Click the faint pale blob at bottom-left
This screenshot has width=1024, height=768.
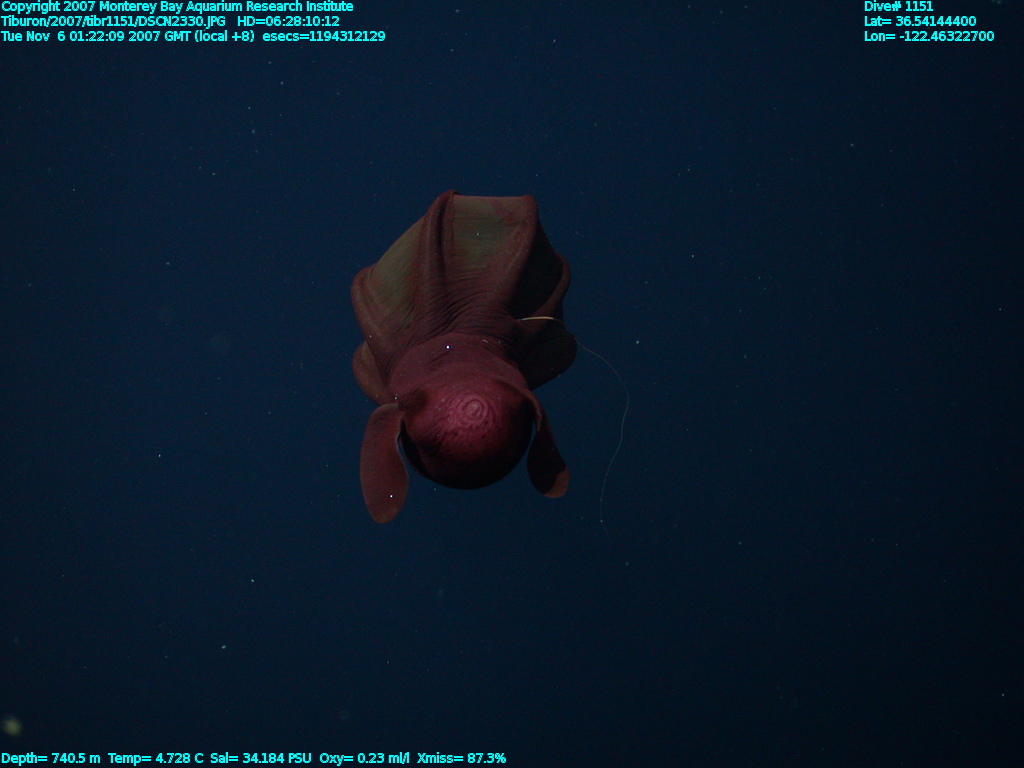point(12,726)
